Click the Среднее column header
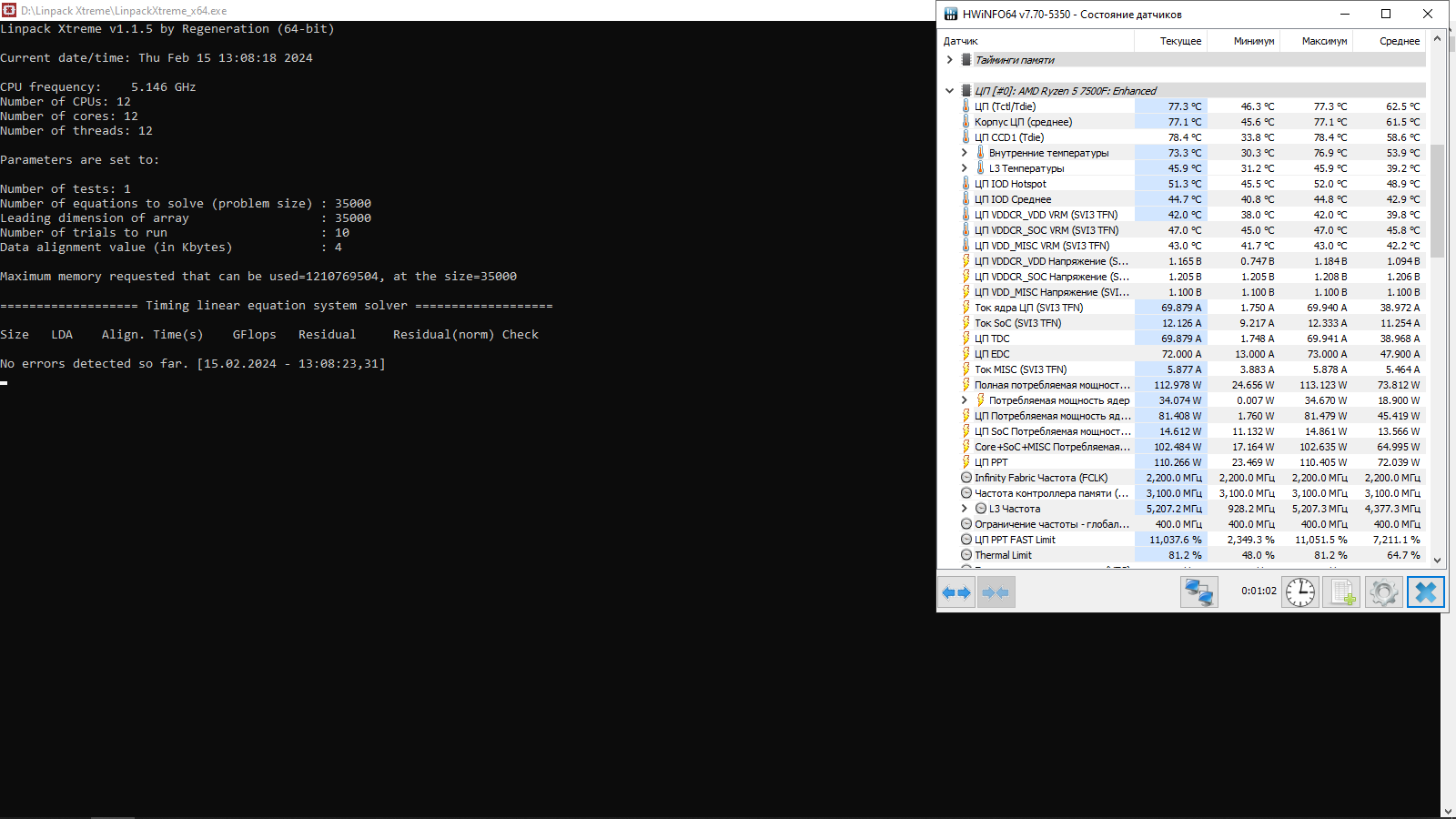1456x819 pixels. click(1390, 41)
